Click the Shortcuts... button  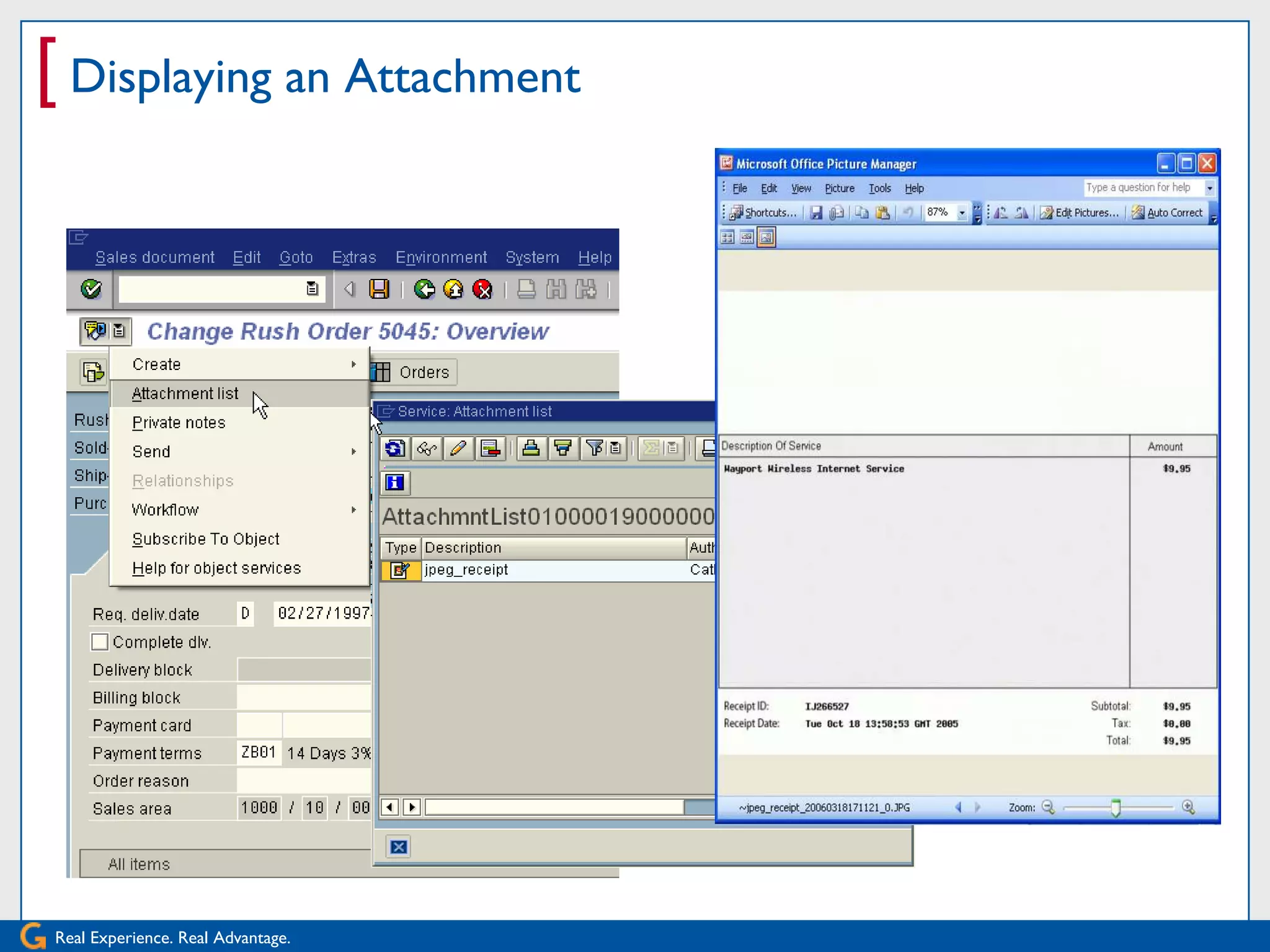[x=763, y=213]
